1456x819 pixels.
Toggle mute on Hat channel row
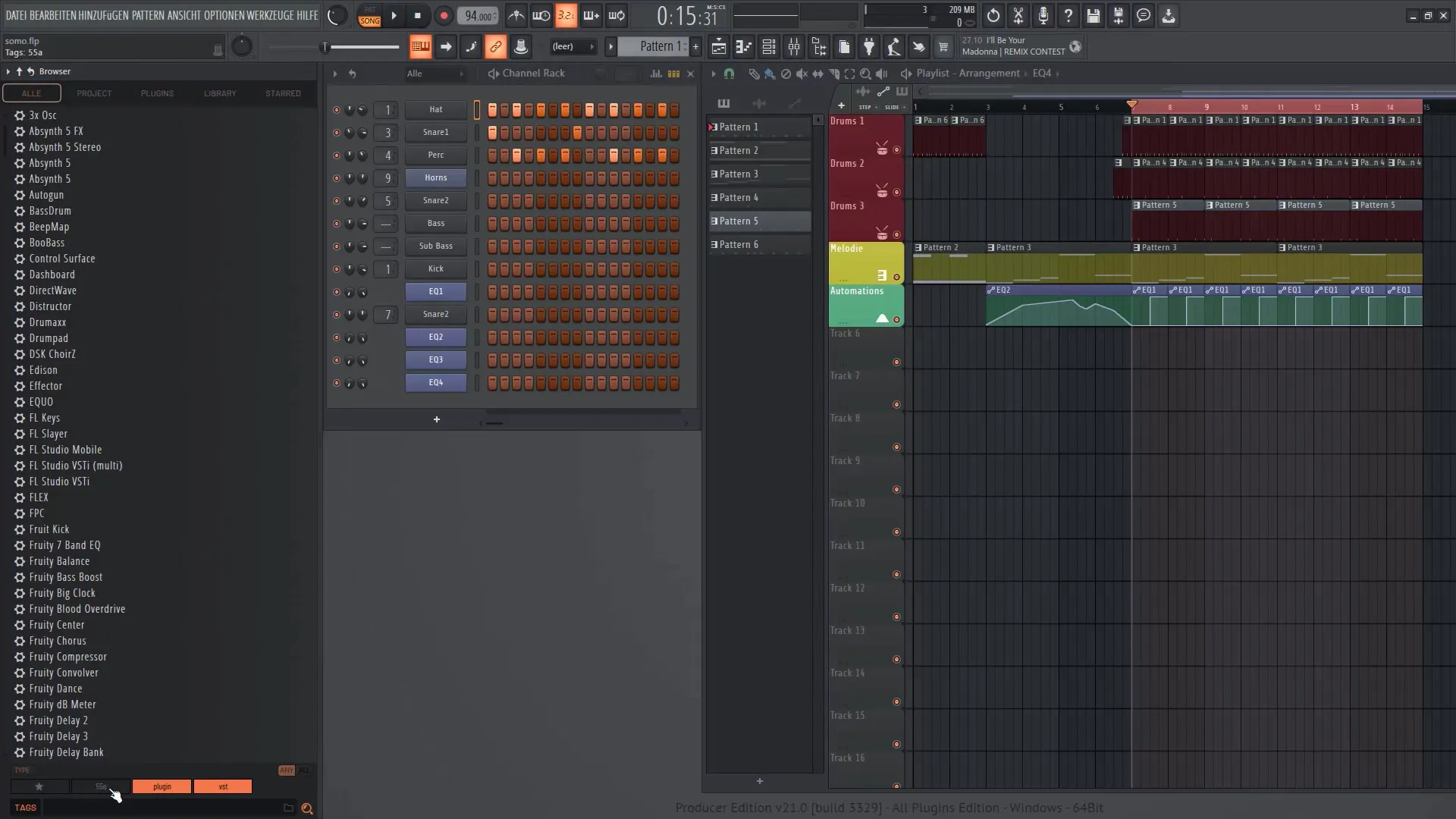[336, 109]
